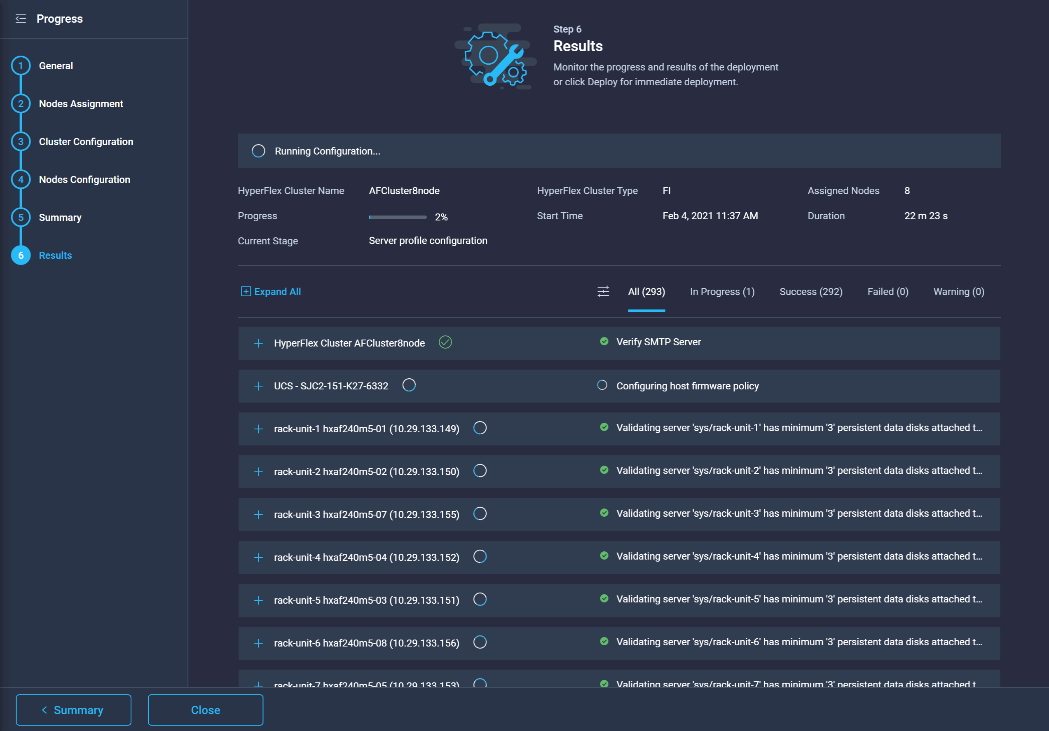Image resolution: width=1049 pixels, height=731 pixels.
Task: Click green dot before rack-unit-5 validation message
Action: [x=604, y=598]
